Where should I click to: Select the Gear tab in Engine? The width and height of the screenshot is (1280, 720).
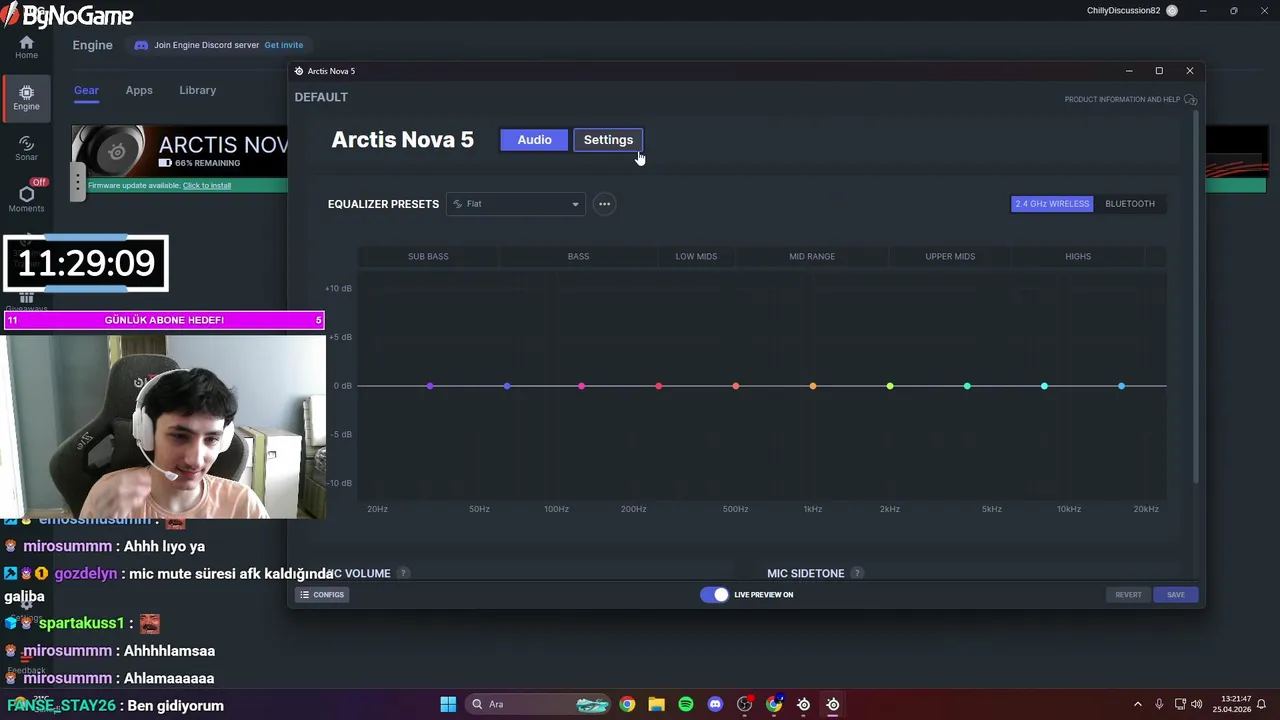click(x=86, y=90)
